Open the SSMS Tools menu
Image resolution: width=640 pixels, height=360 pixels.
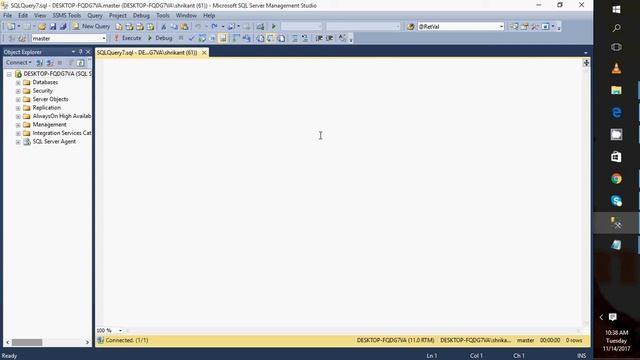click(67, 16)
